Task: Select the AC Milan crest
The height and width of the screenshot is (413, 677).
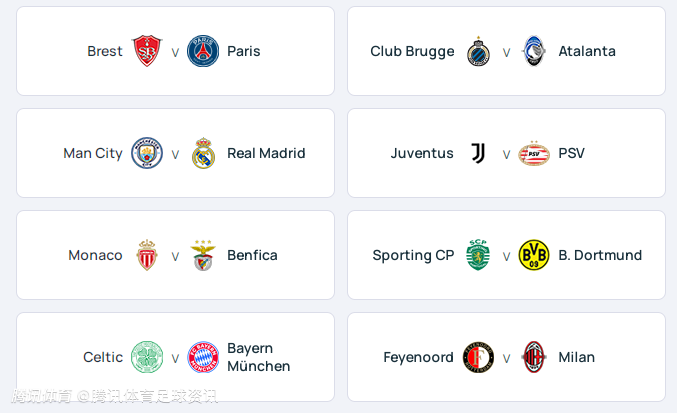Action: click(534, 357)
